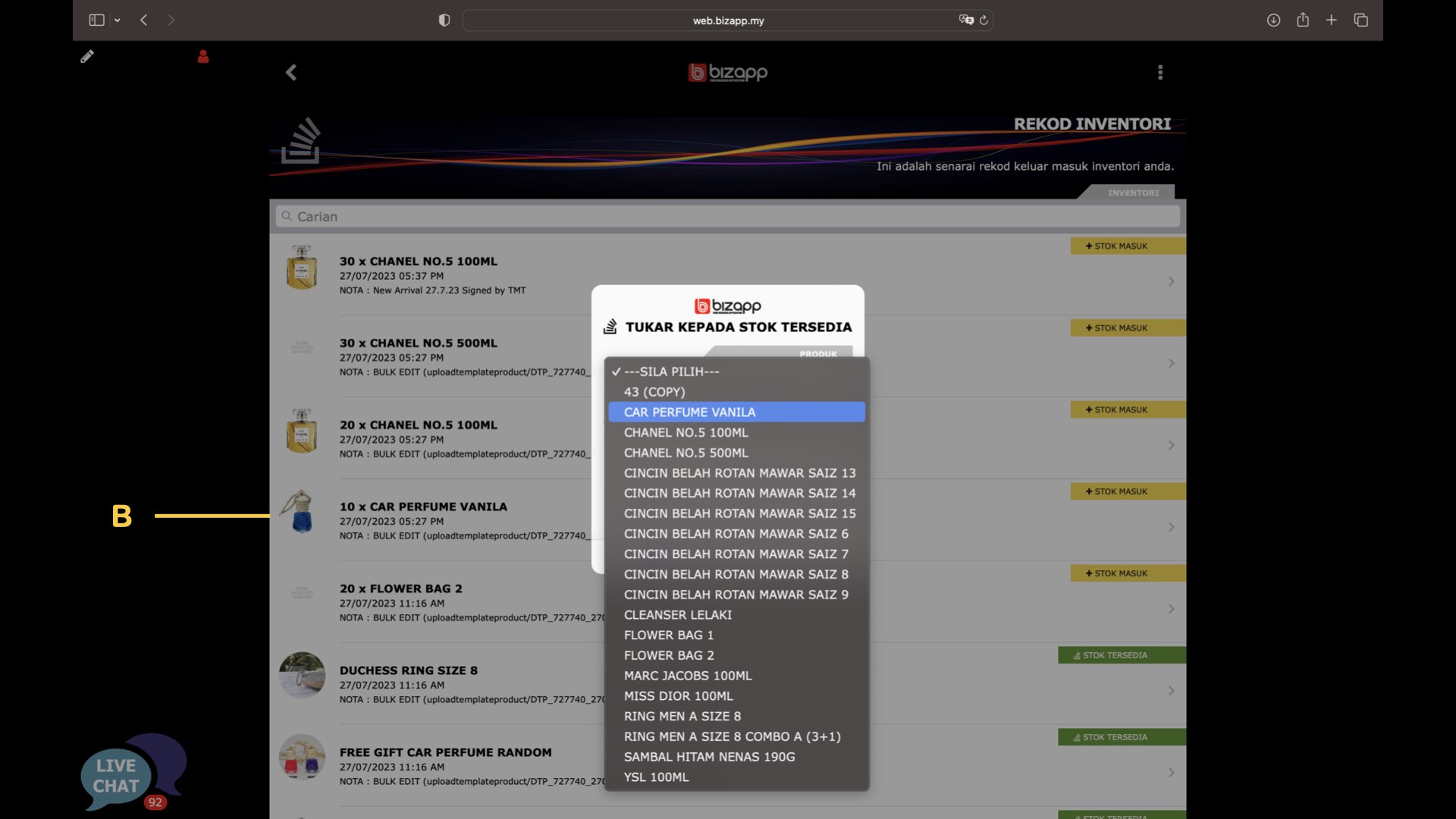Pick RING MEN A SIZE 8 option
This screenshot has height=819, width=1456.
pyautogui.click(x=736, y=717)
